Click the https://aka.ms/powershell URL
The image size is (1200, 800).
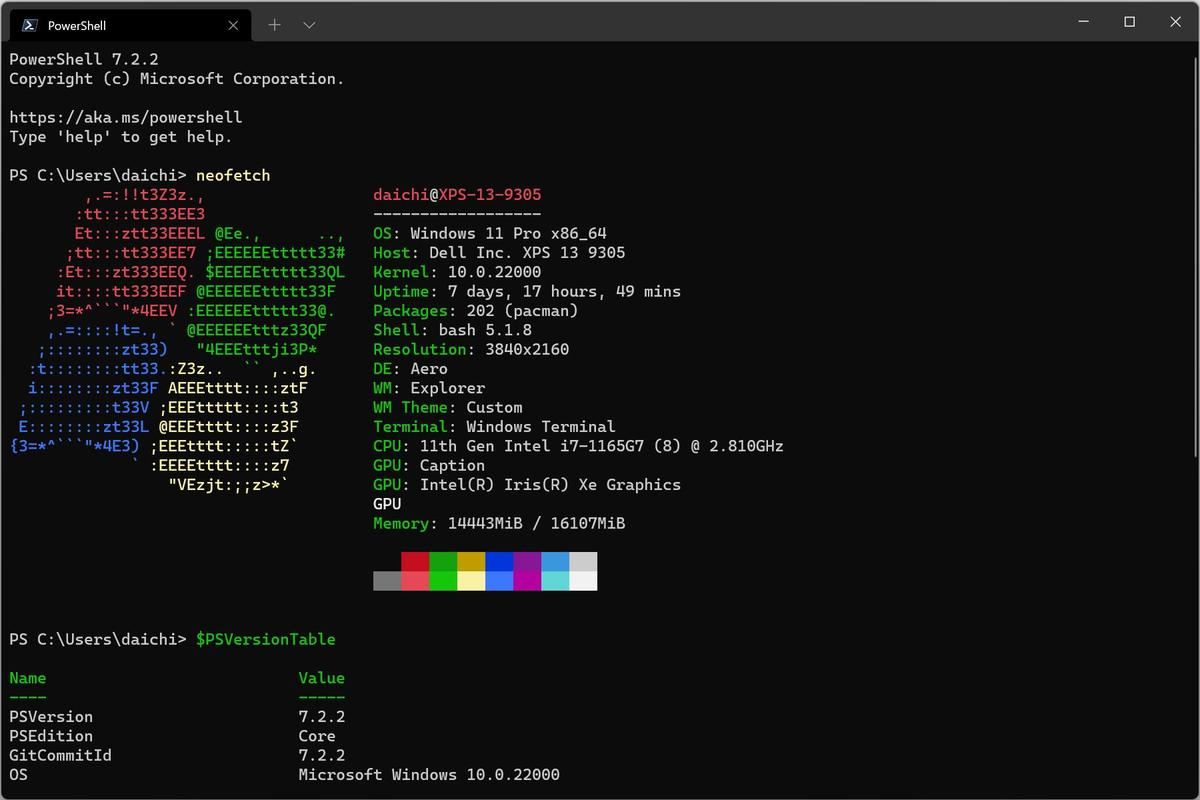[126, 117]
